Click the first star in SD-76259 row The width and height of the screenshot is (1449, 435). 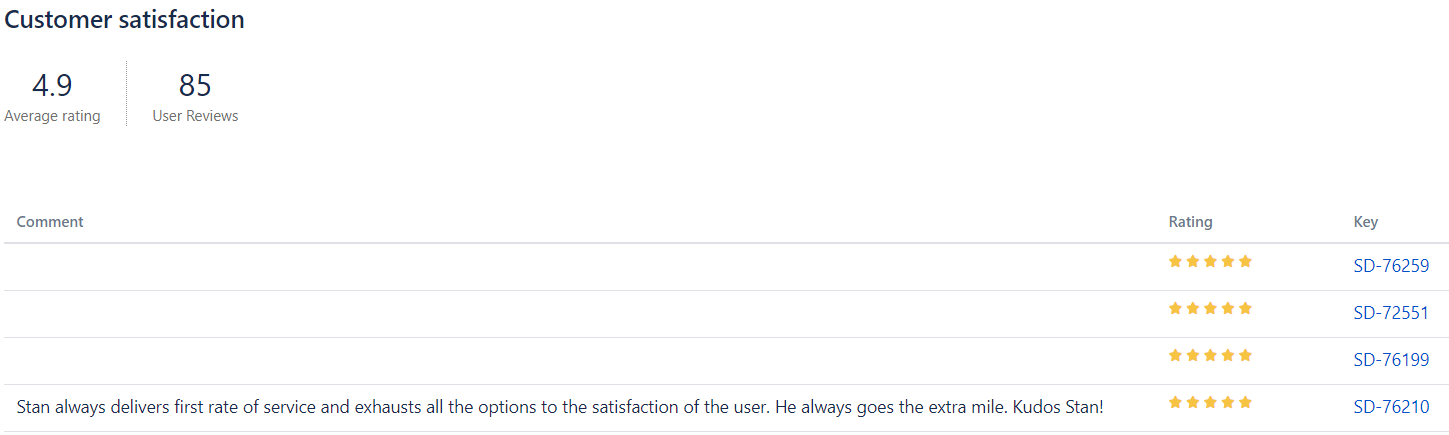pyautogui.click(x=1176, y=262)
